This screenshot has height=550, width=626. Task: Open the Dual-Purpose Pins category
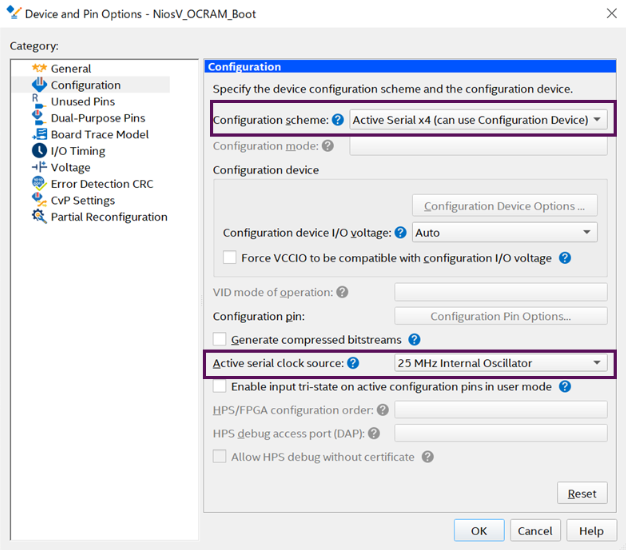point(97,118)
